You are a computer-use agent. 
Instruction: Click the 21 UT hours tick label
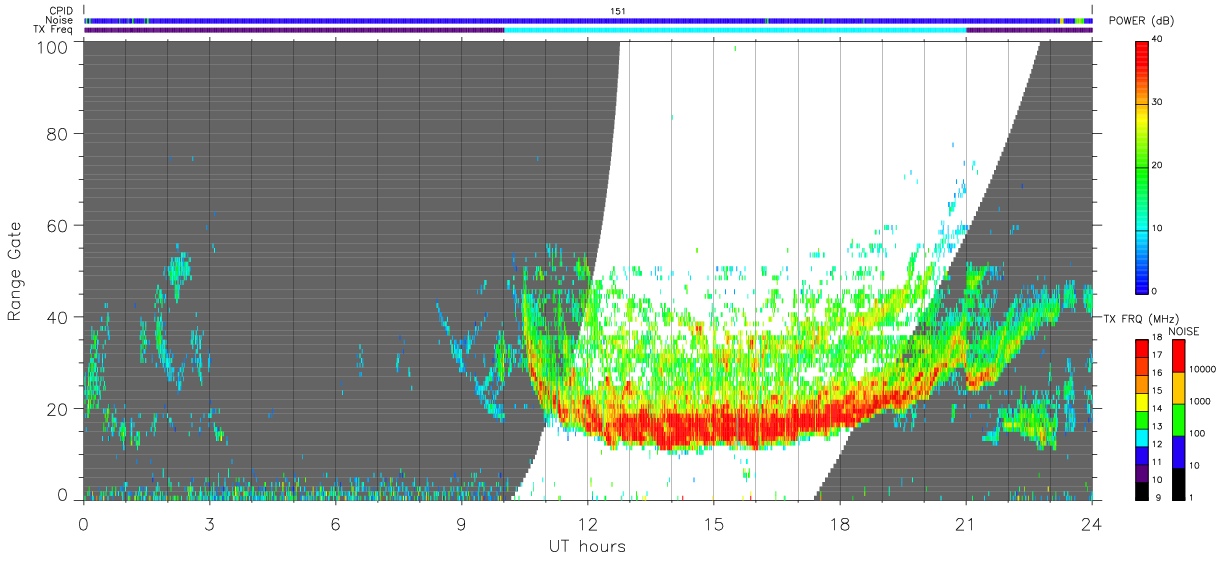tap(965, 522)
